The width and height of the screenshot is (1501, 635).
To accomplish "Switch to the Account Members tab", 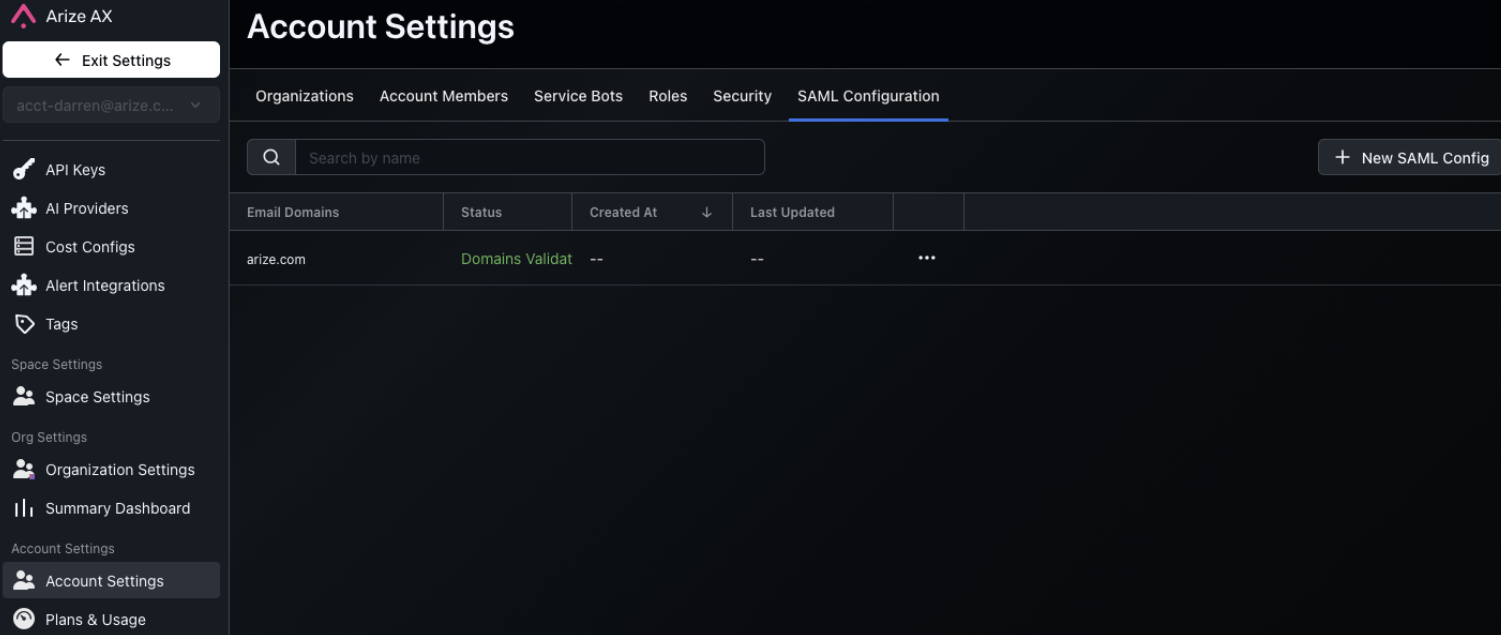I will pyautogui.click(x=444, y=96).
